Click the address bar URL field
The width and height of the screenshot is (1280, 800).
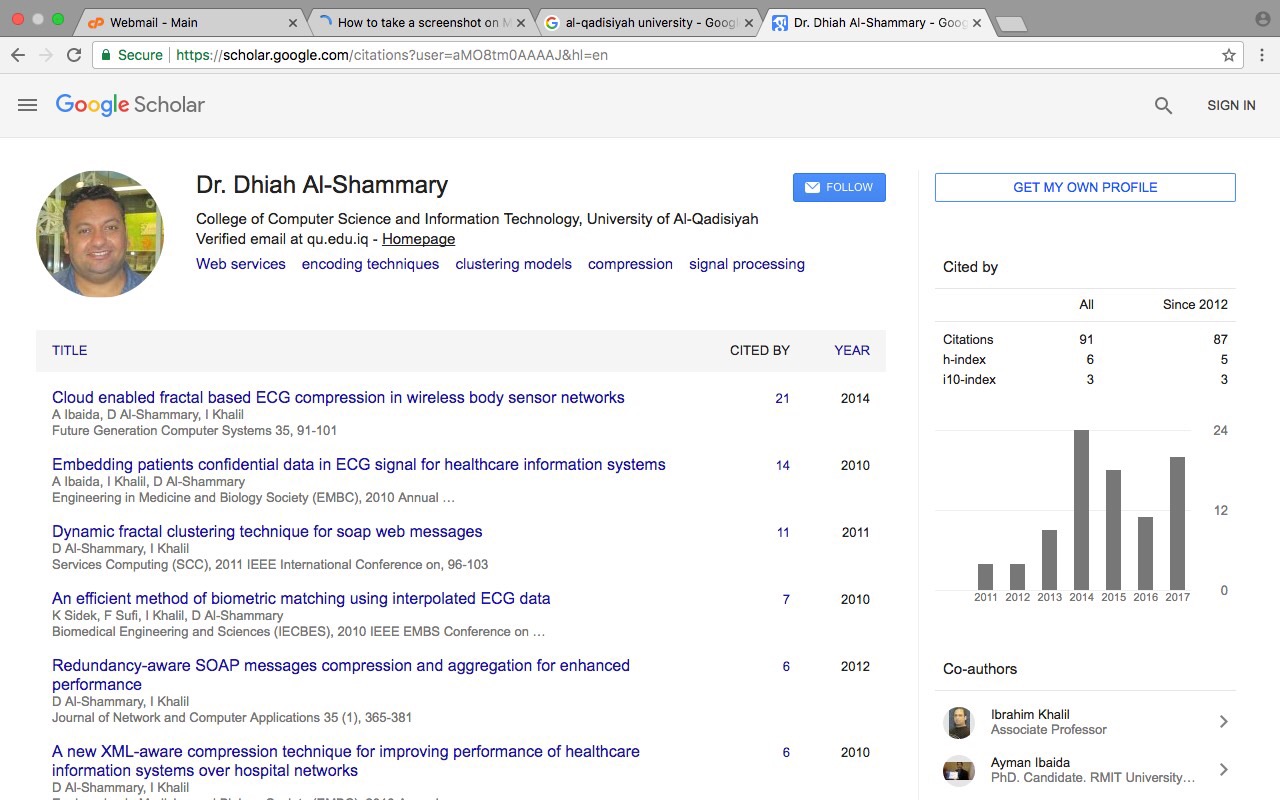coord(650,55)
